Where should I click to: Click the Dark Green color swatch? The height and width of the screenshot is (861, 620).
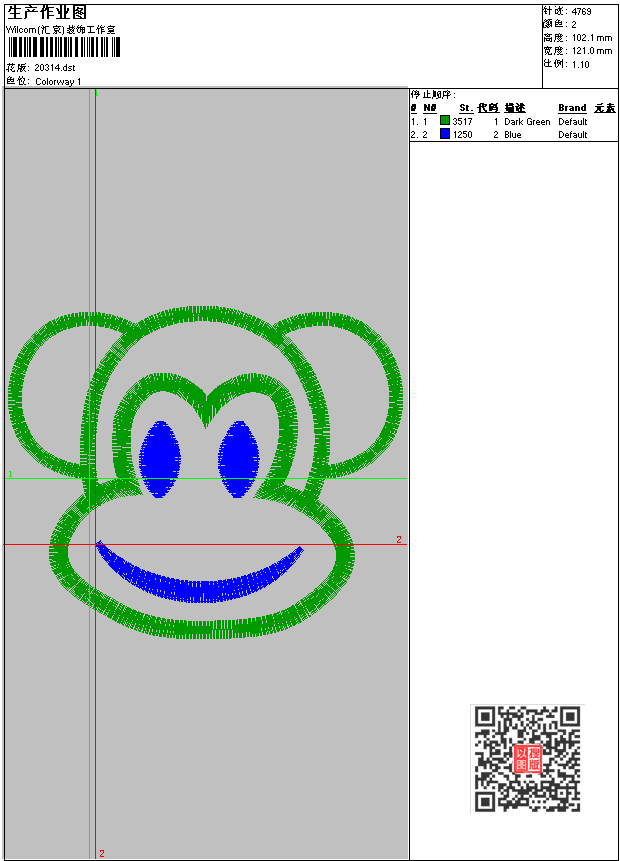[x=445, y=120]
